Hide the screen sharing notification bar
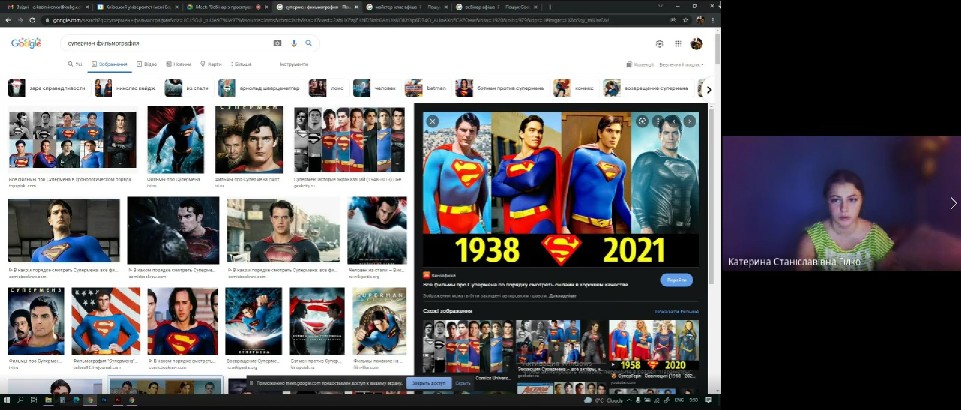The width and height of the screenshot is (961, 410). coord(463,383)
